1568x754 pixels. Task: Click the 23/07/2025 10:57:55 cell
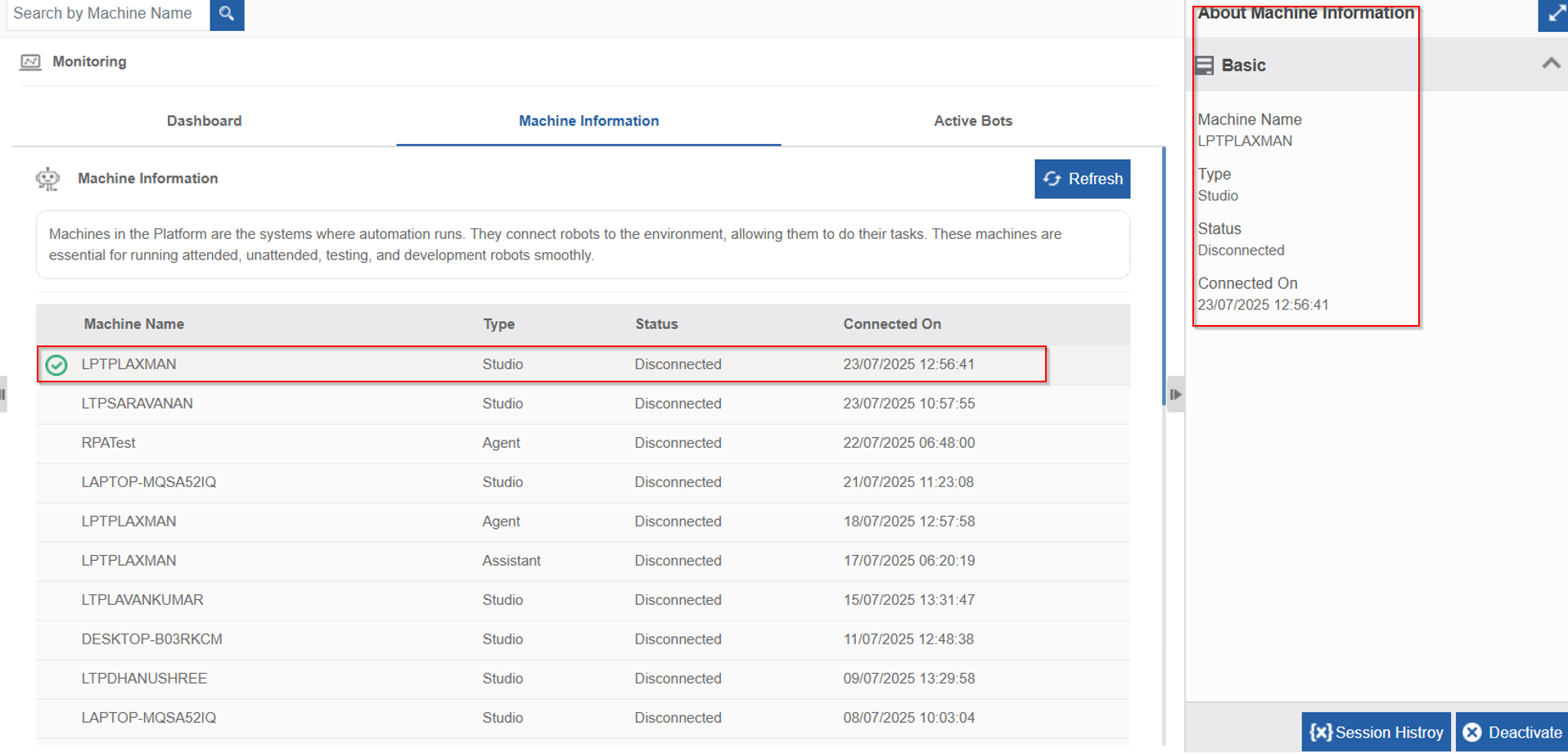909,404
